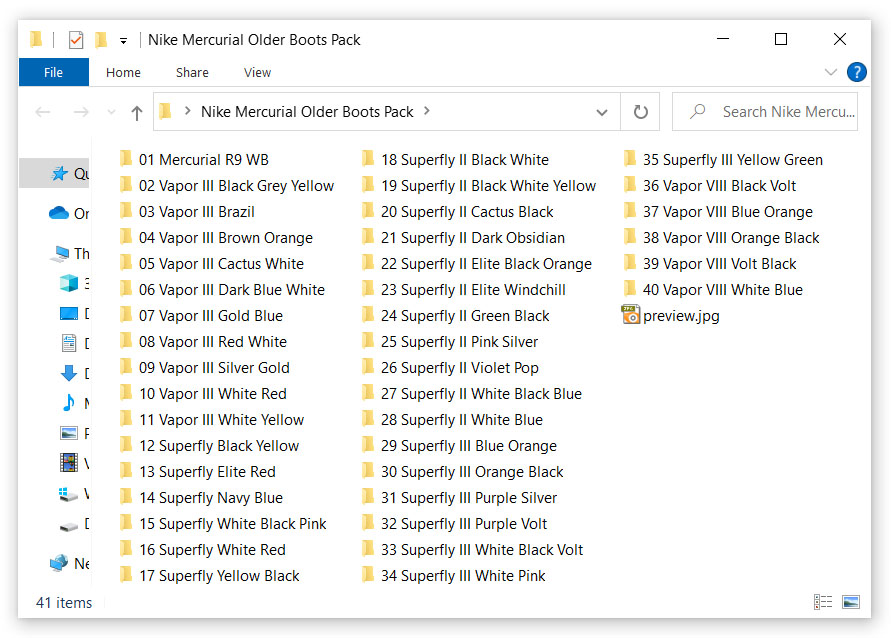Select folder 07 Vapor III Gold Blue
Viewport: 891px width, 638px height.
point(201,315)
